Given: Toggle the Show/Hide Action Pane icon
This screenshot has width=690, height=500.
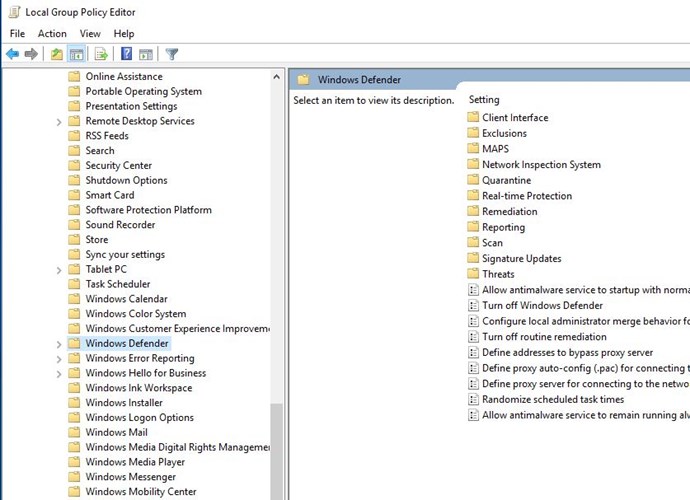Looking at the screenshot, I should (x=146, y=54).
